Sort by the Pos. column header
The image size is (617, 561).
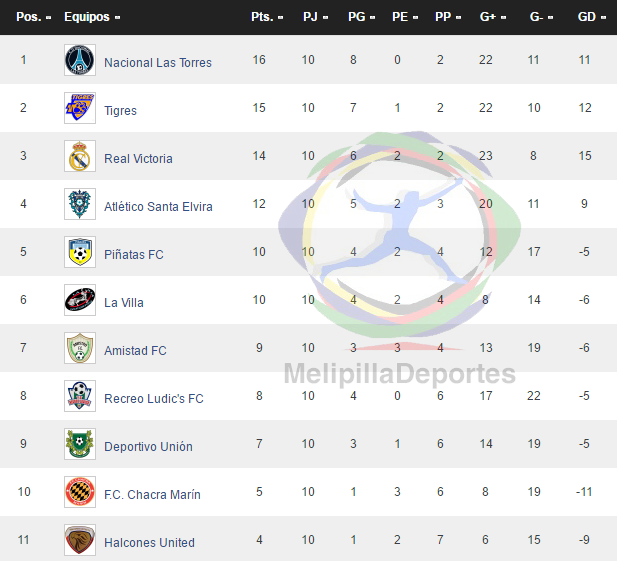[33, 17]
